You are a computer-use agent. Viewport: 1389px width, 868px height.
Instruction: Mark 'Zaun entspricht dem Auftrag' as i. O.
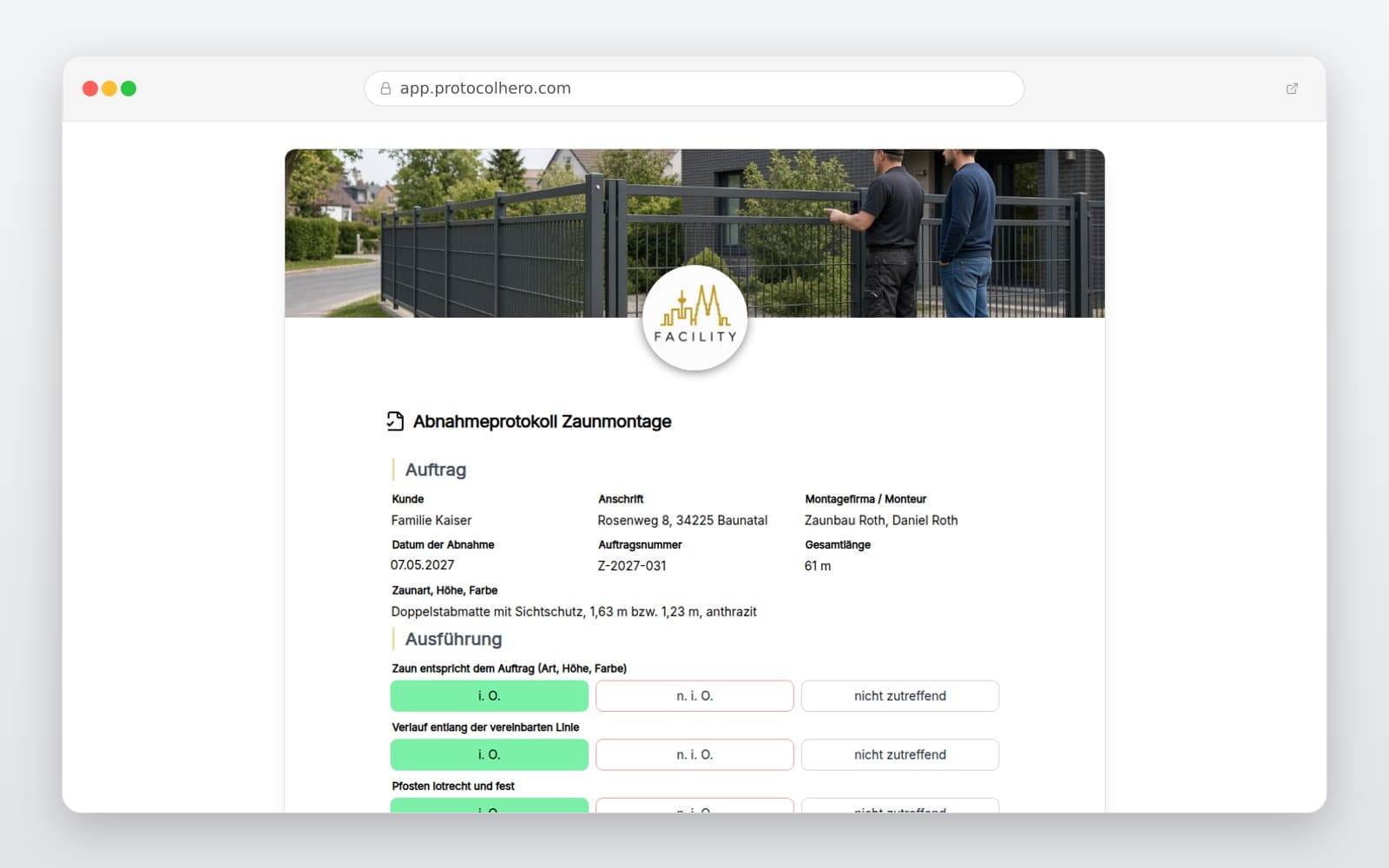(490, 696)
